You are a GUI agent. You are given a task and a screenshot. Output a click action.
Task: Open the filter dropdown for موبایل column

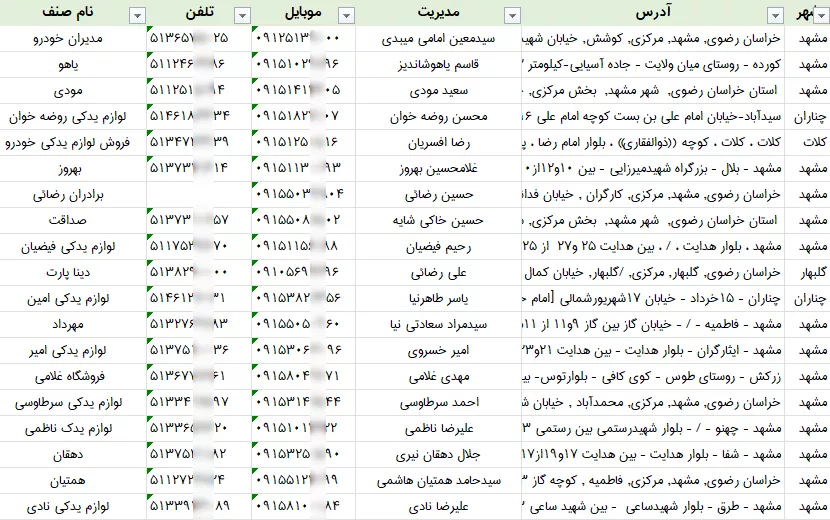[346, 16]
